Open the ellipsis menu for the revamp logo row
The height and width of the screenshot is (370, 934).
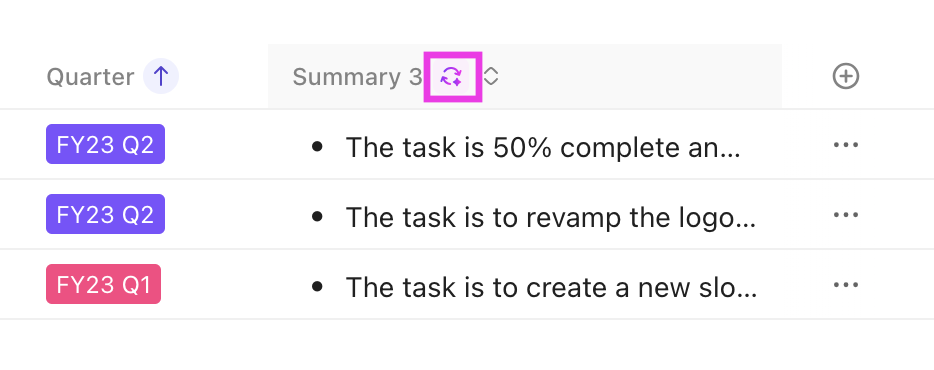pos(846,214)
